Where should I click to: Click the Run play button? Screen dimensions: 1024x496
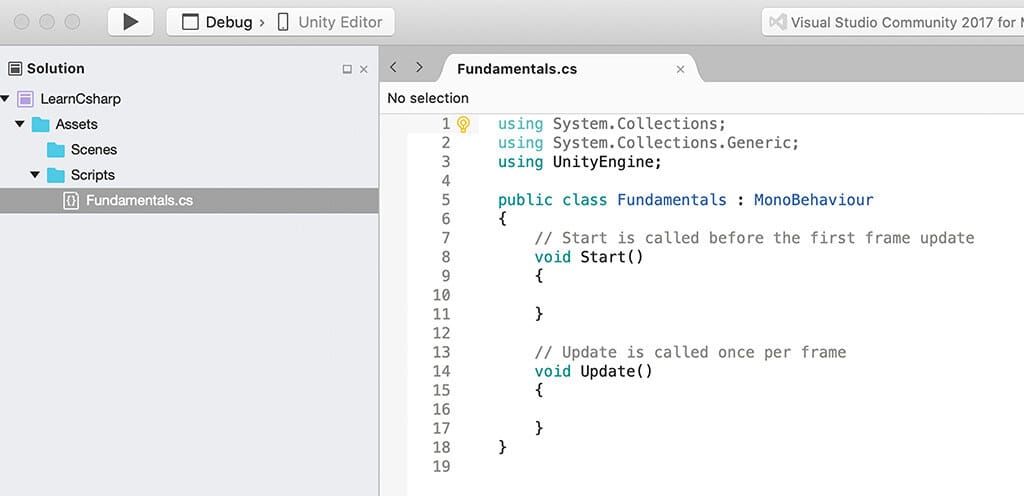pos(130,22)
